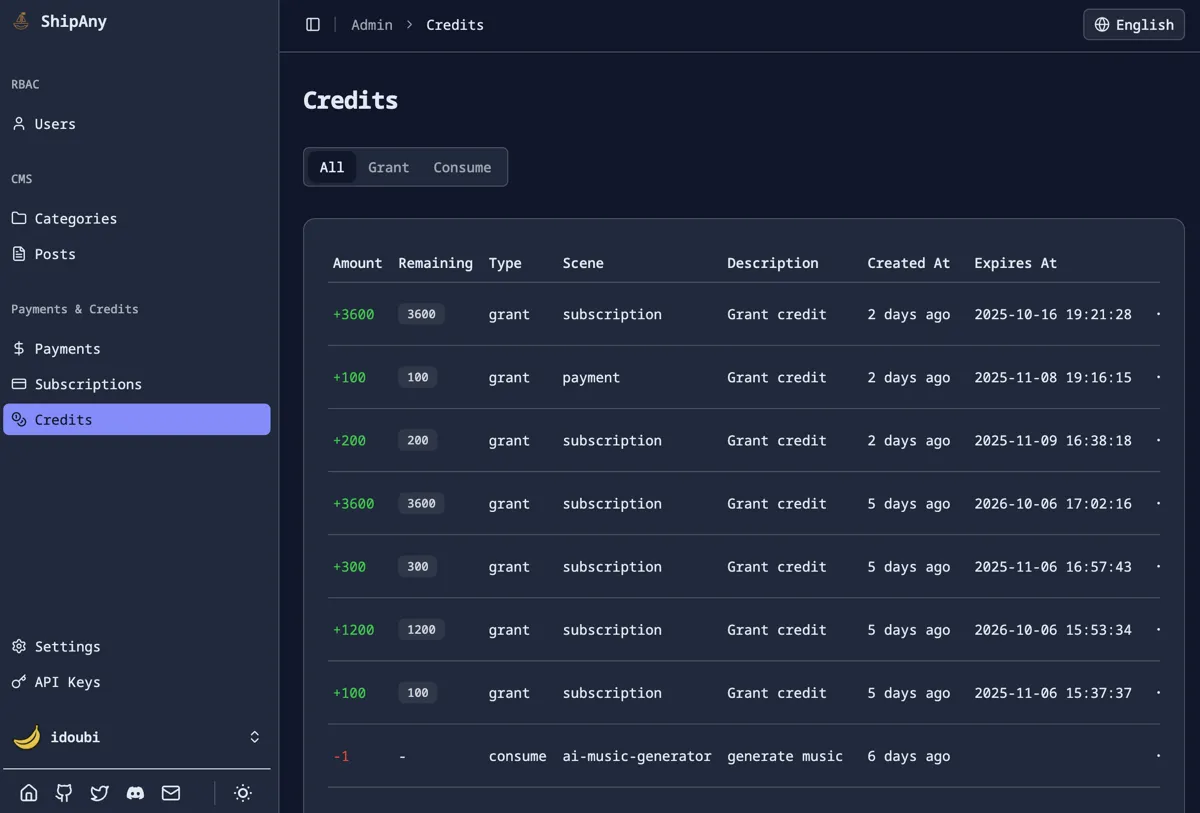
Task: Go to Subscriptions page
Action: (x=88, y=384)
